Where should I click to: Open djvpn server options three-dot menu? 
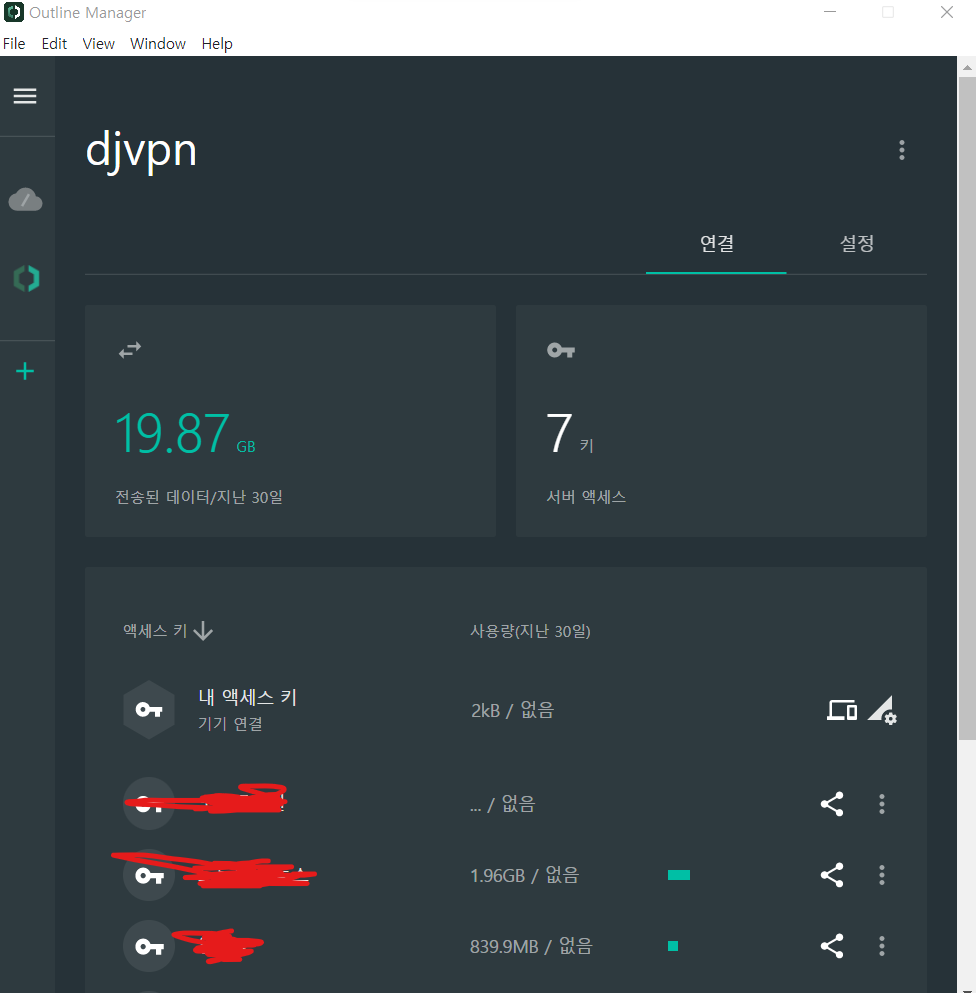(x=902, y=150)
